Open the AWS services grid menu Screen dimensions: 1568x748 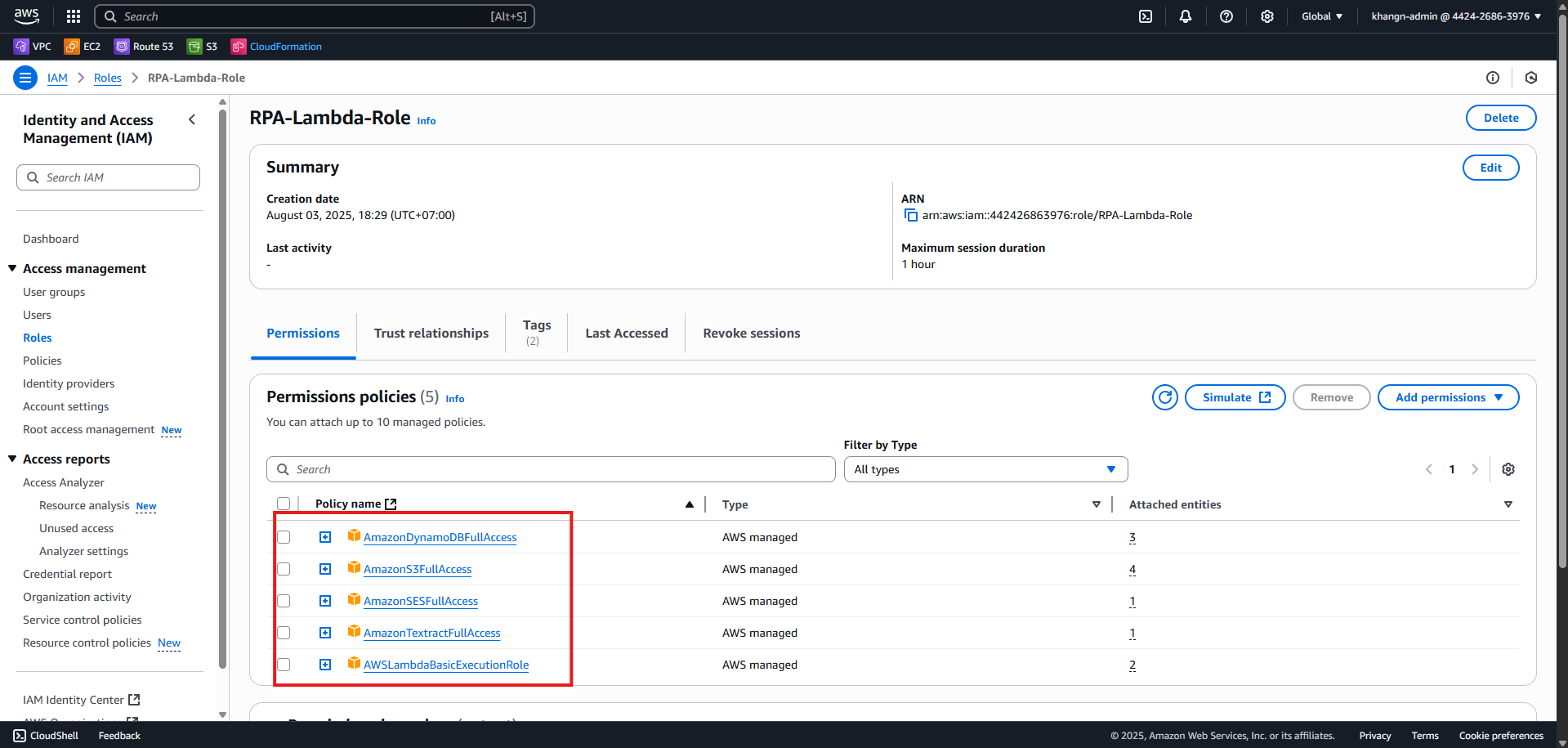[x=74, y=16]
